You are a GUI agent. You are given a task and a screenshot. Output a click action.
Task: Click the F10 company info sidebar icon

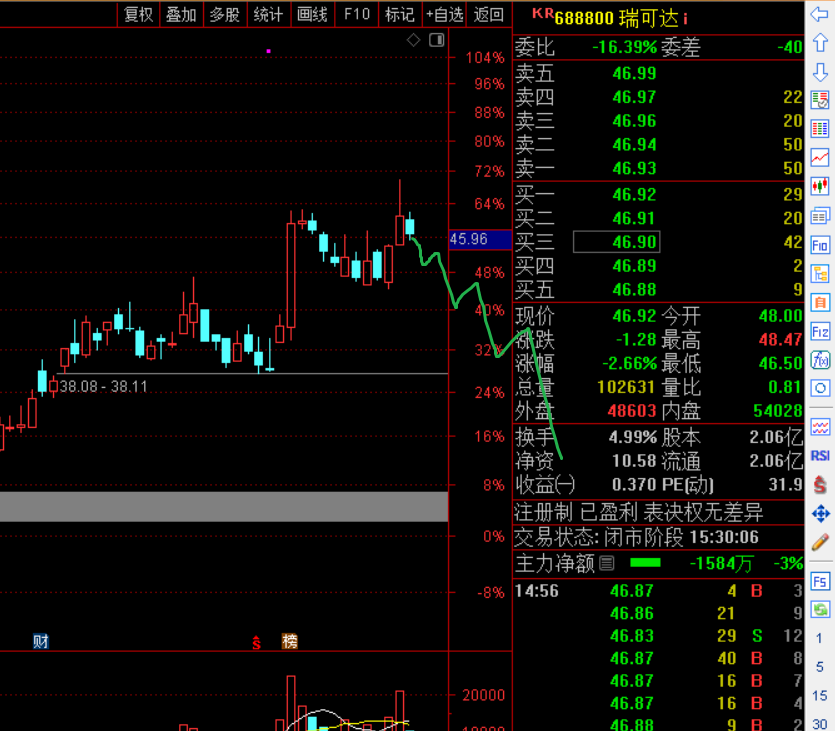pyautogui.click(x=820, y=245)
